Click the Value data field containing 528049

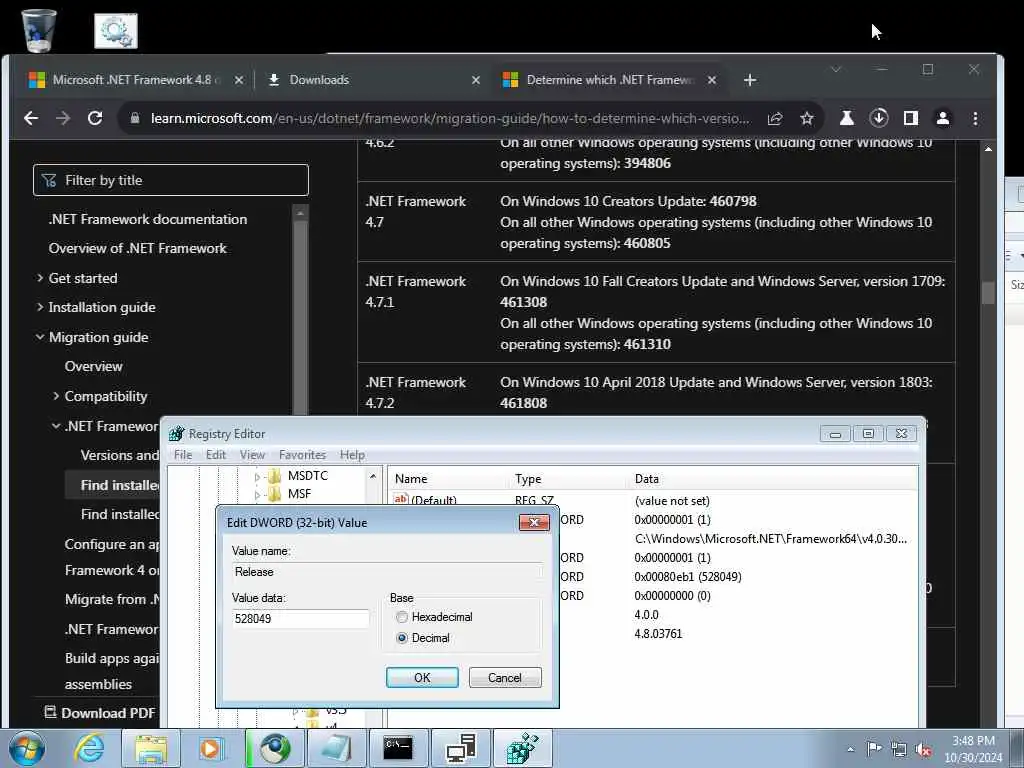(300, 618)
